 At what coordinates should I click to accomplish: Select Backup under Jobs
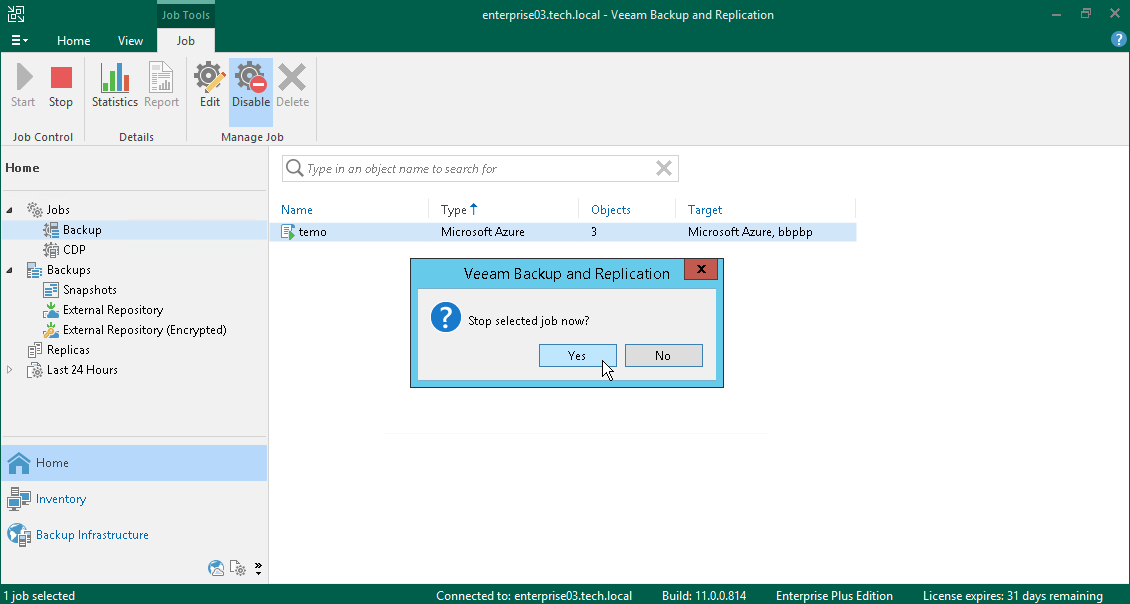tap(81, 230)
